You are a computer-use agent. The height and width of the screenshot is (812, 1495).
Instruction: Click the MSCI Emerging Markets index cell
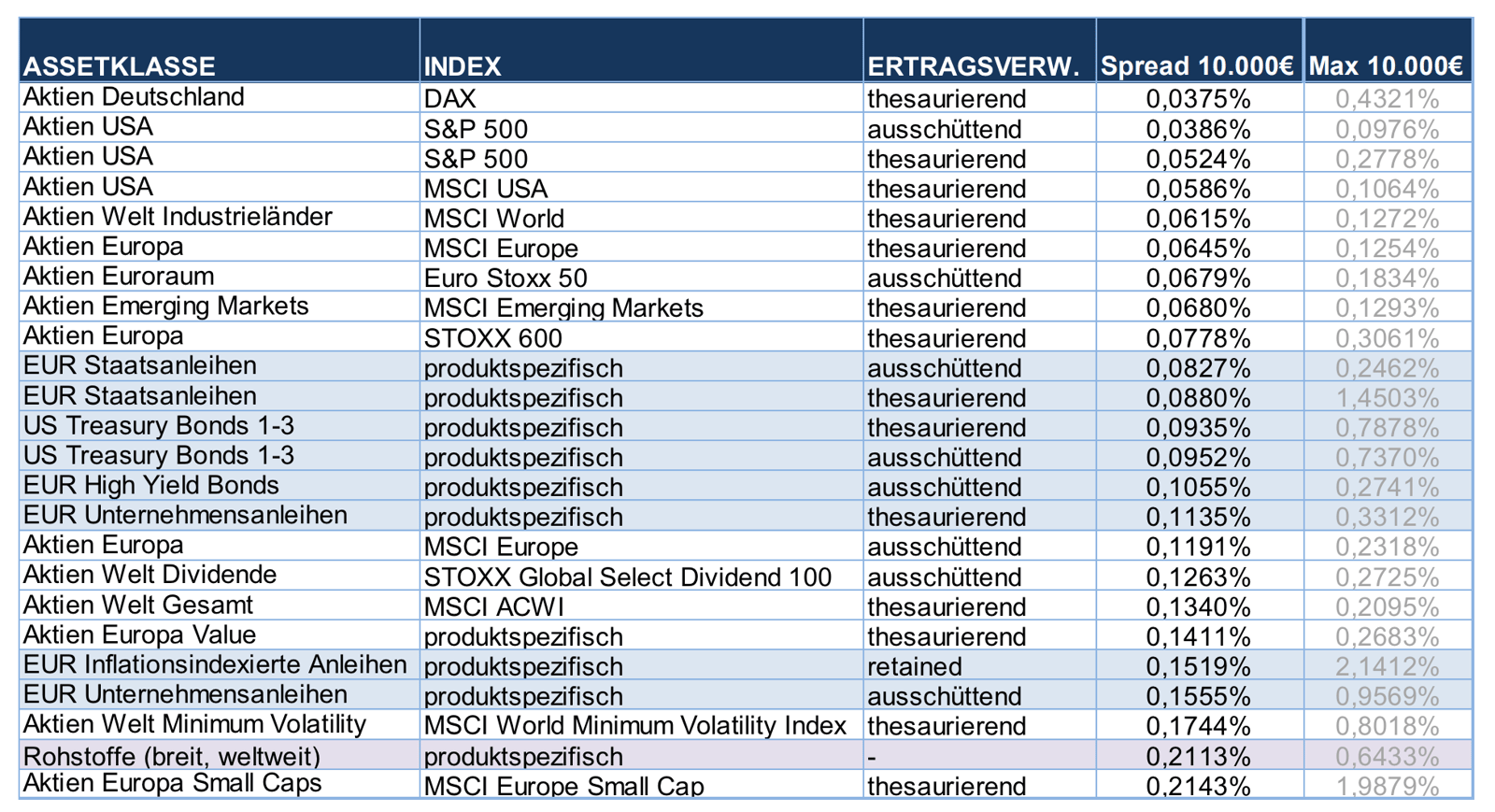pos(563,308)
